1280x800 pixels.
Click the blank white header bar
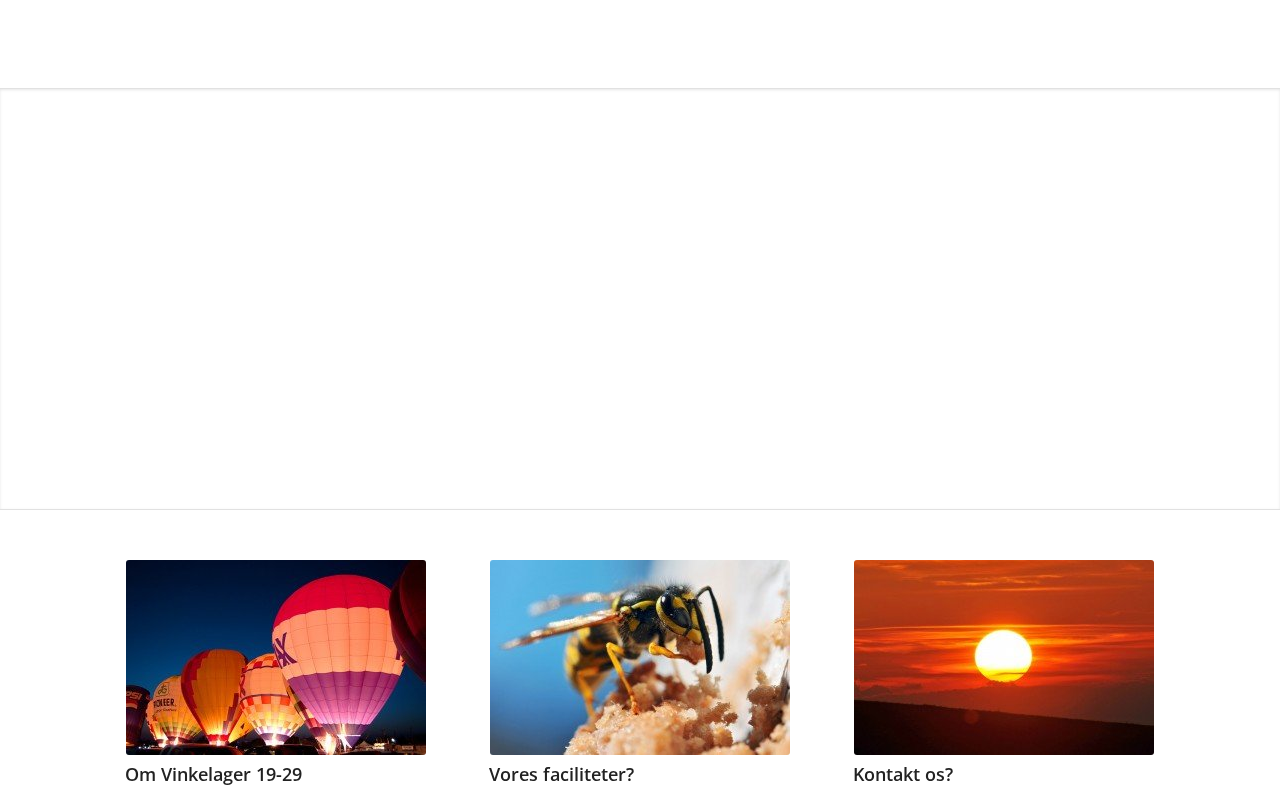640,44
